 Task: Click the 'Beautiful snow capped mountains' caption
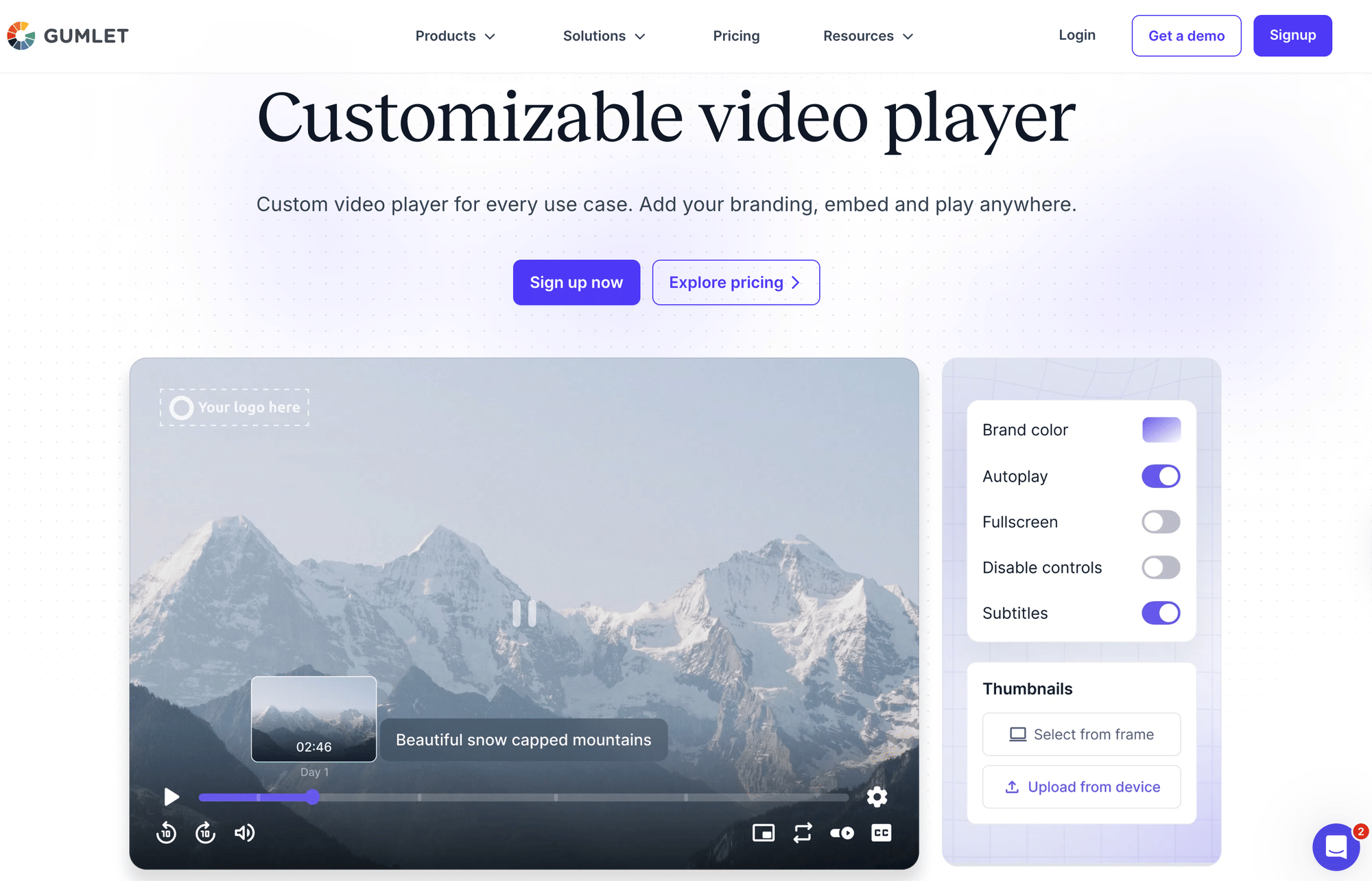tap(523, 740)
